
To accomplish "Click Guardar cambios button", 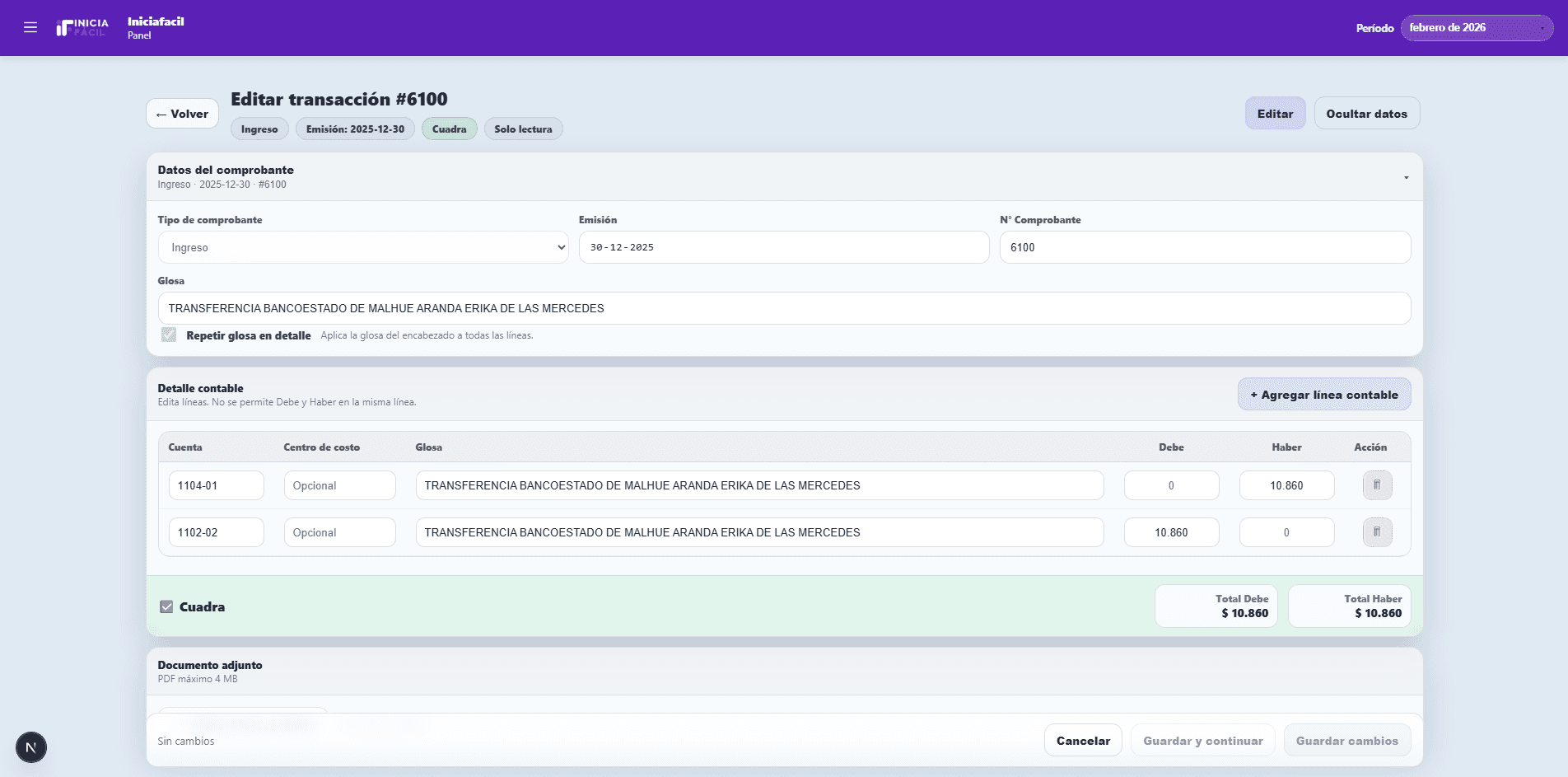I will pos(1346,741).
